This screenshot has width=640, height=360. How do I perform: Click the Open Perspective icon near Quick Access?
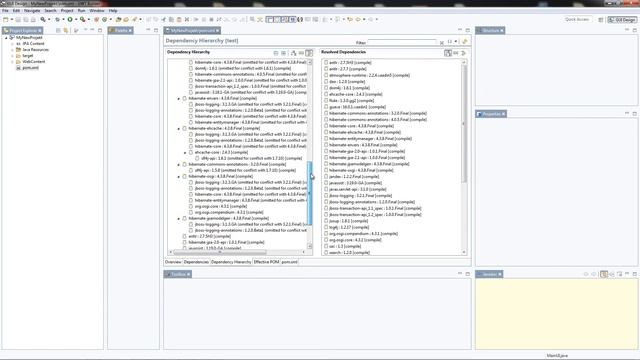pyautogui.click(x=600, y=20)
